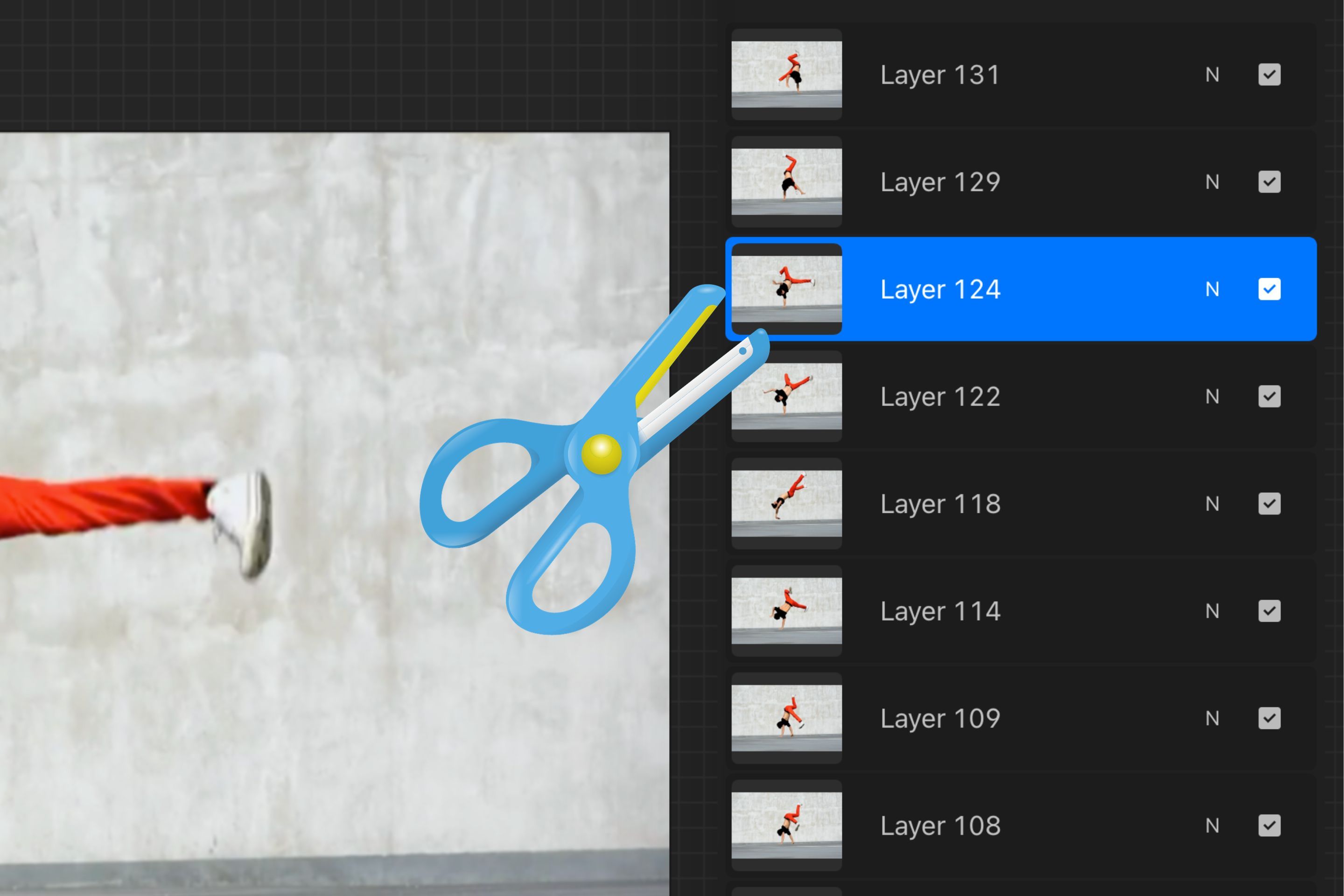The height and width of the screenshot is (896, 1344).
Task: Select the Layer 114 thumbnail preview
Action: (786, 611)
